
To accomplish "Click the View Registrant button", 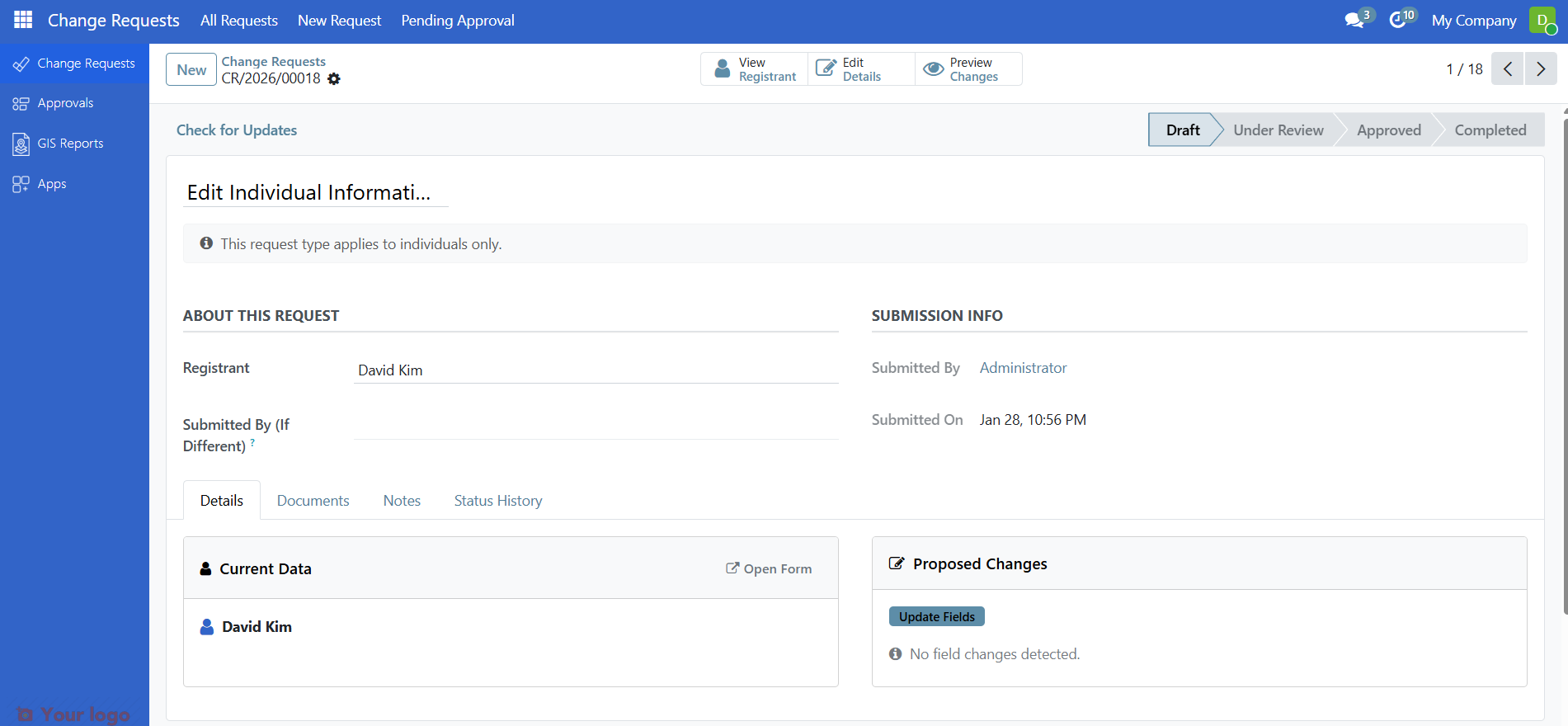I will (755, 69).
